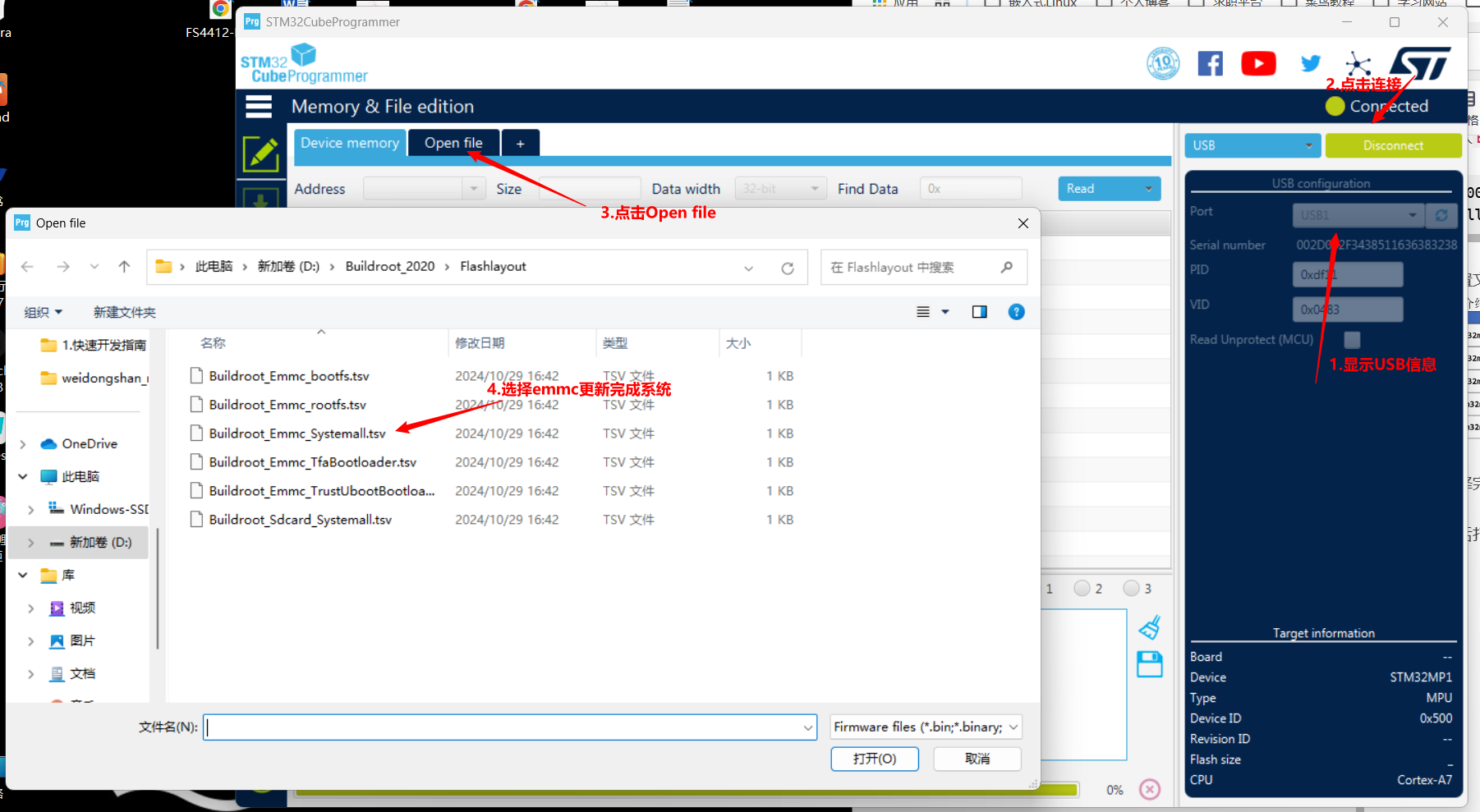Select verbosity level 3 radio button
Viewport: 1480px width, 812px height.
click(1131, 589)
